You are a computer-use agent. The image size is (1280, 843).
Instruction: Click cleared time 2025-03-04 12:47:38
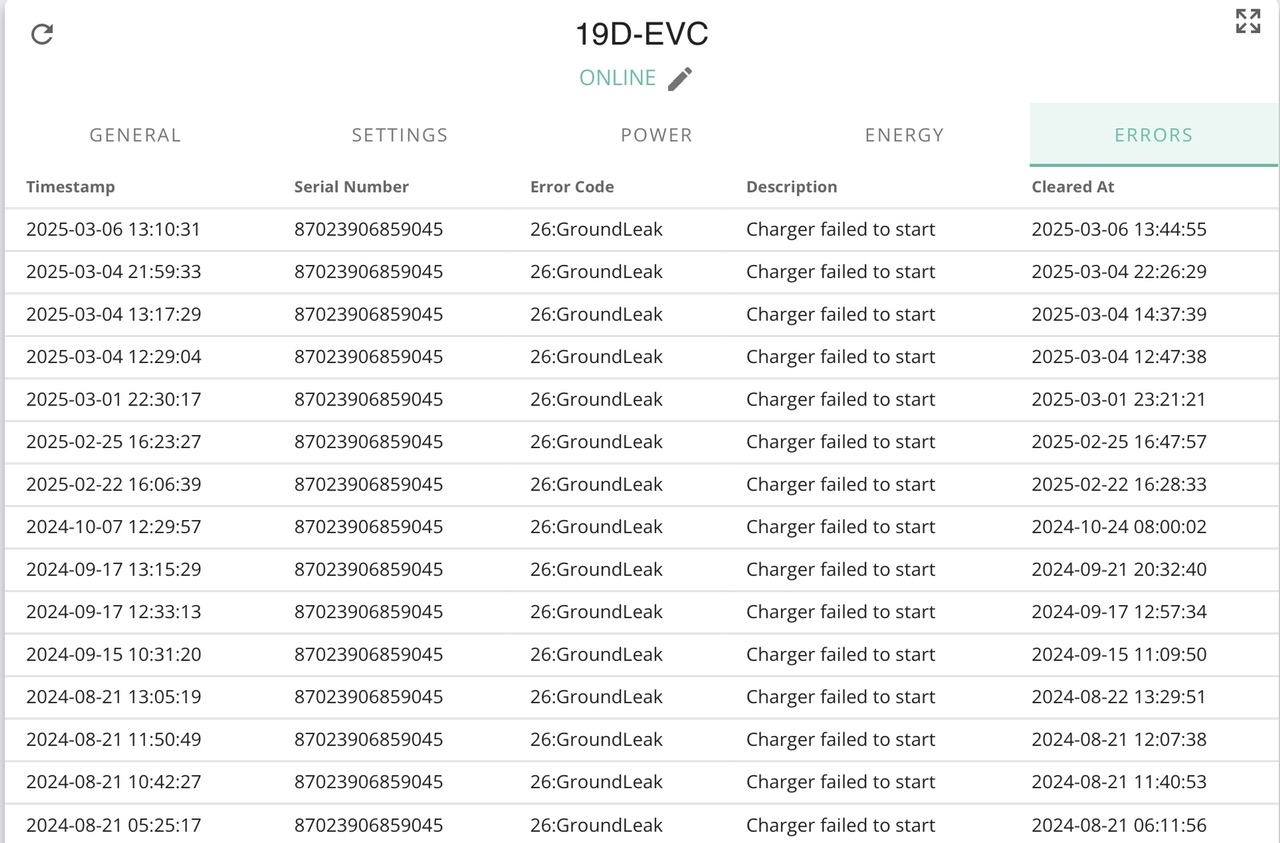(x=1119, y=357)
